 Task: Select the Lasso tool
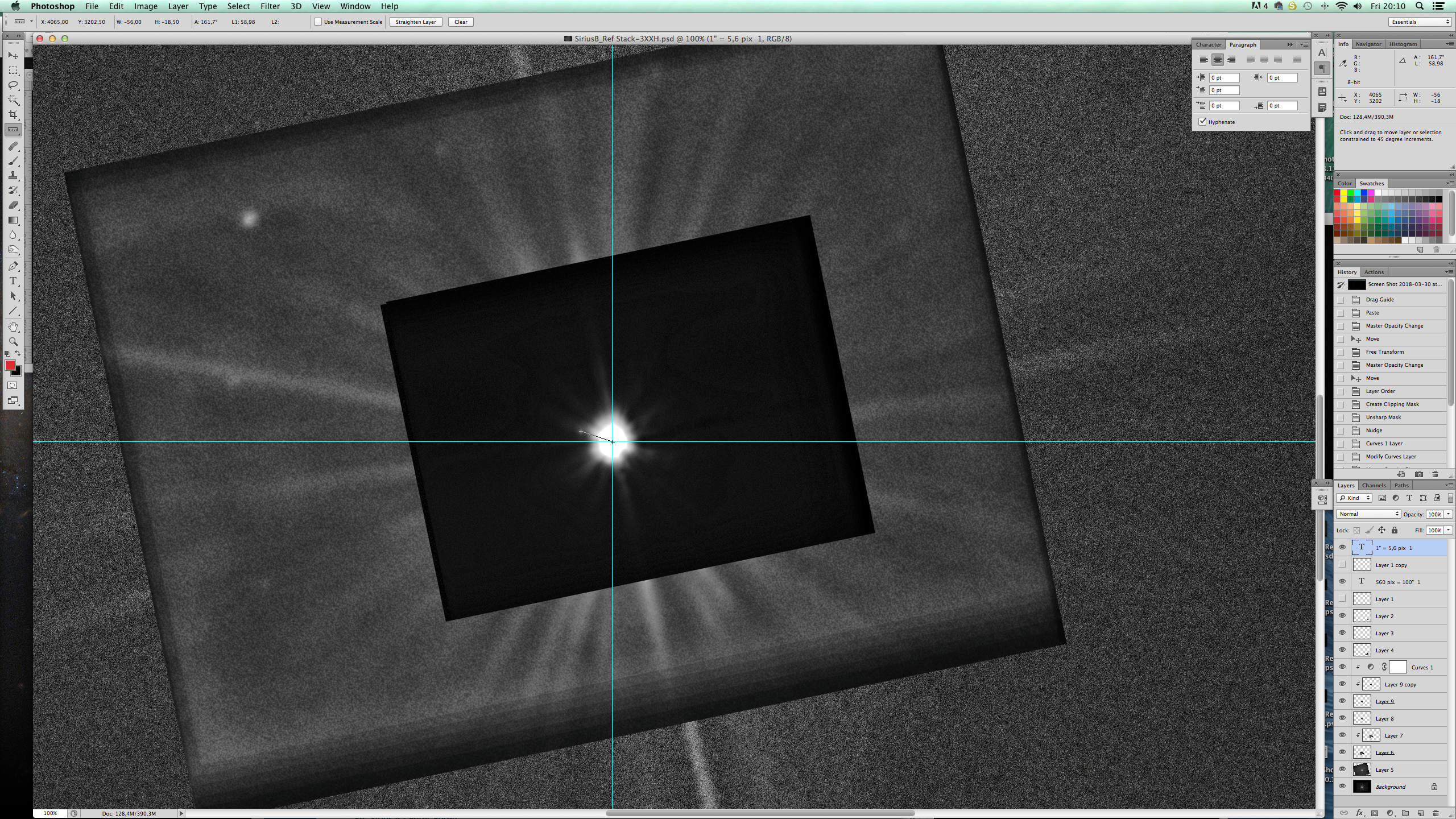coord(13,85)
